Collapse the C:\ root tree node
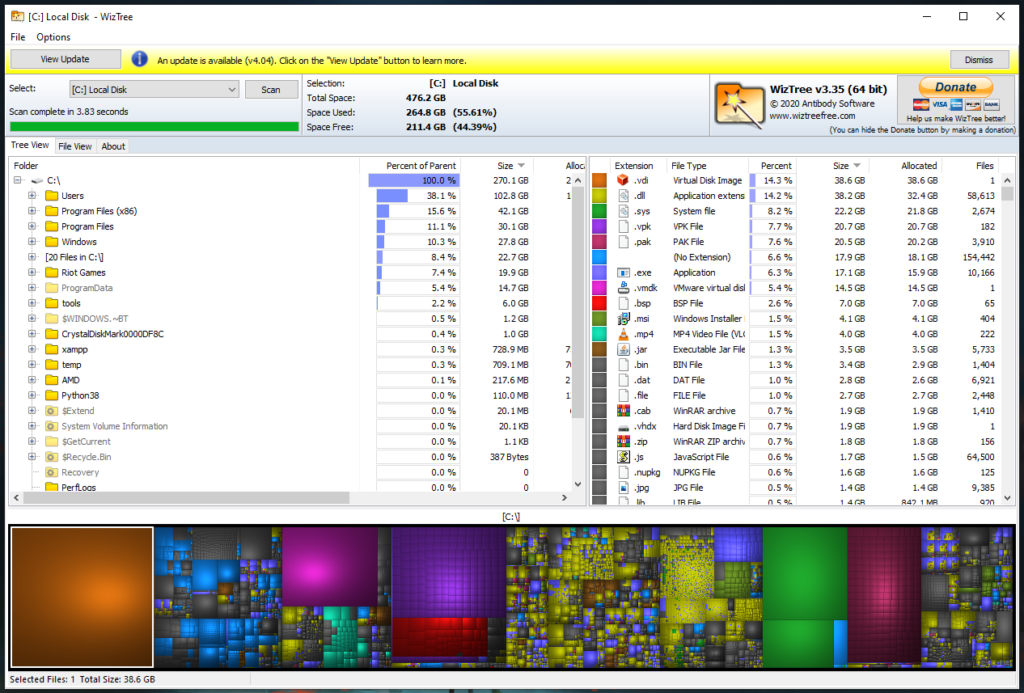This screenshot has width=1024, height=693. (x=18, y=181)
